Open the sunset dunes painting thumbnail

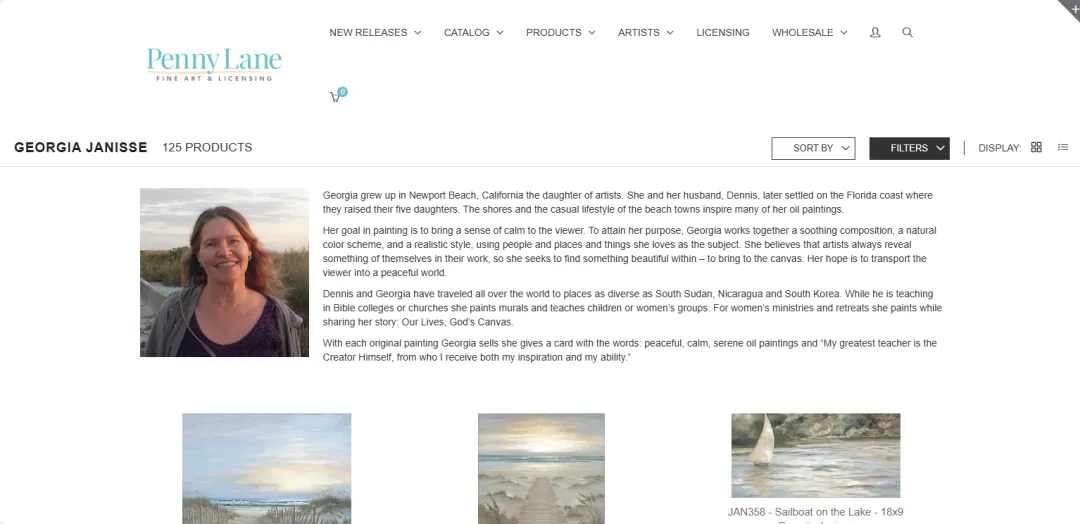coord(267,468)
